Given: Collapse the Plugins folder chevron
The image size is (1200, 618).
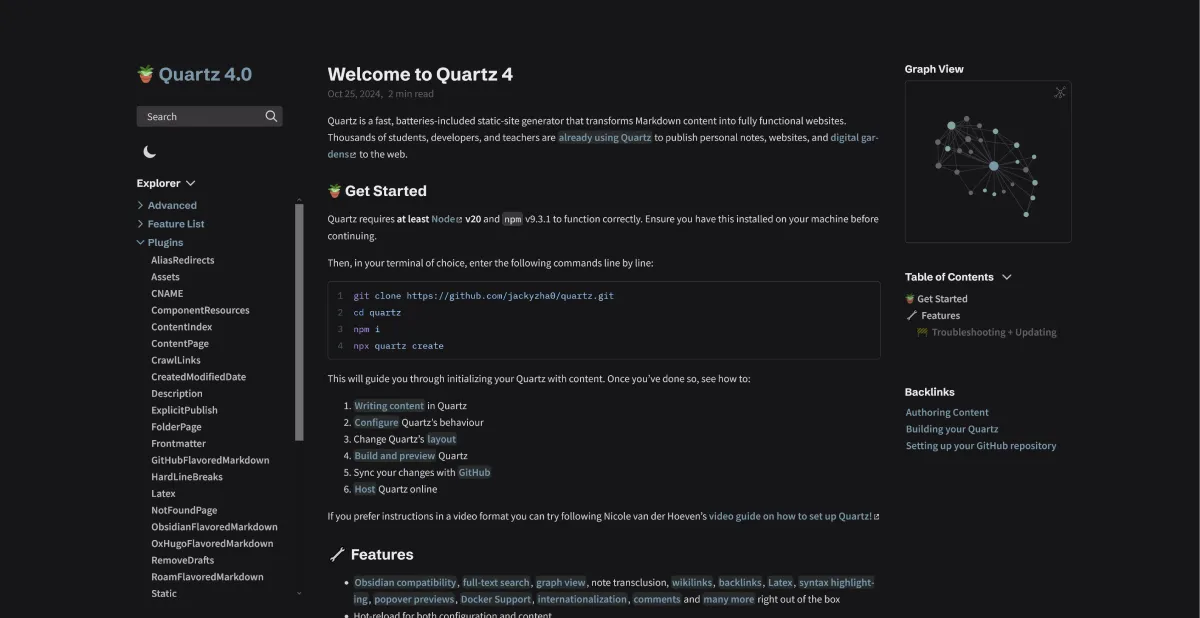Looking at the screenshot, I should click(141, 242).
